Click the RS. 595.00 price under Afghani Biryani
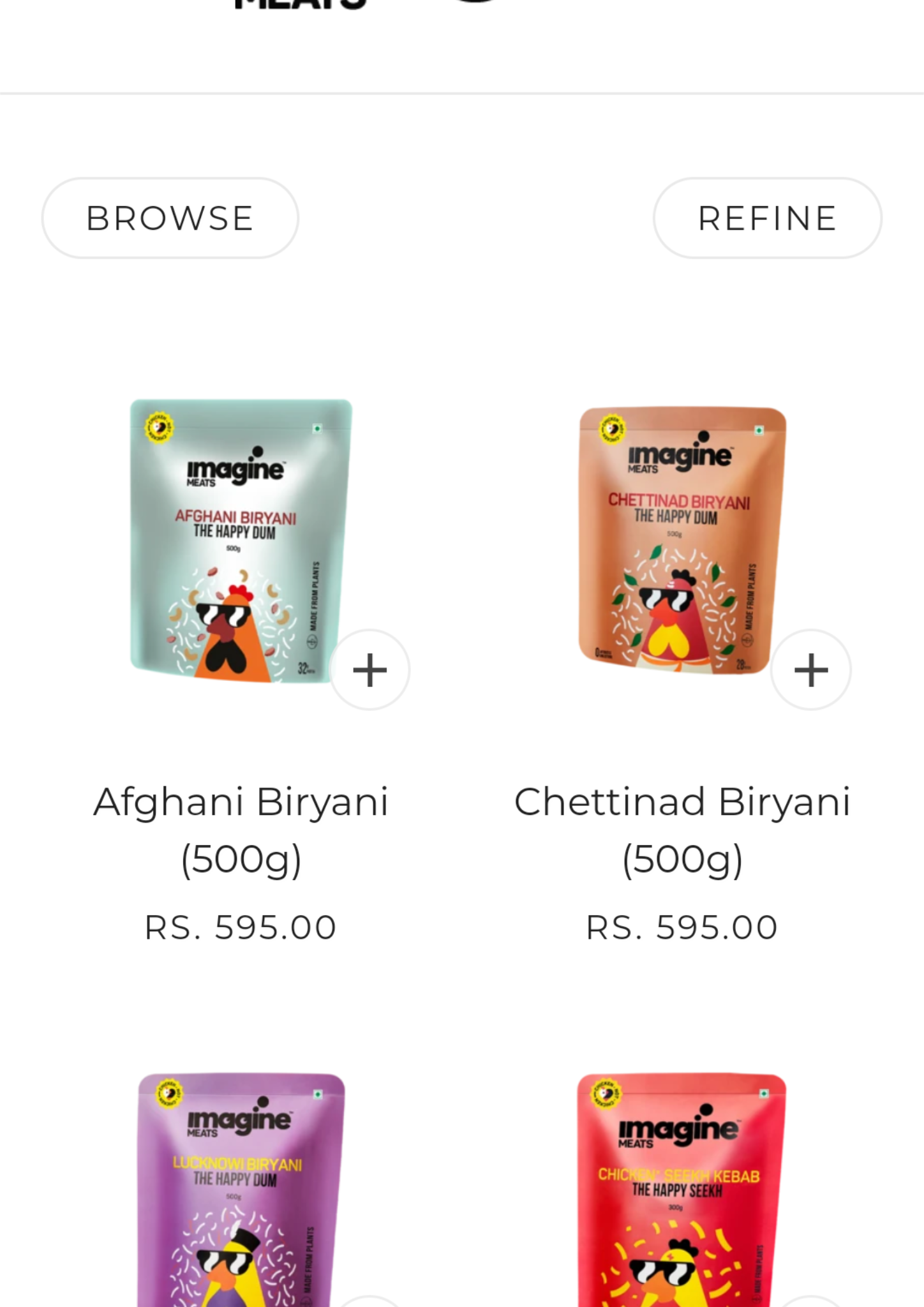924x1307 pixels. [241, 927]
